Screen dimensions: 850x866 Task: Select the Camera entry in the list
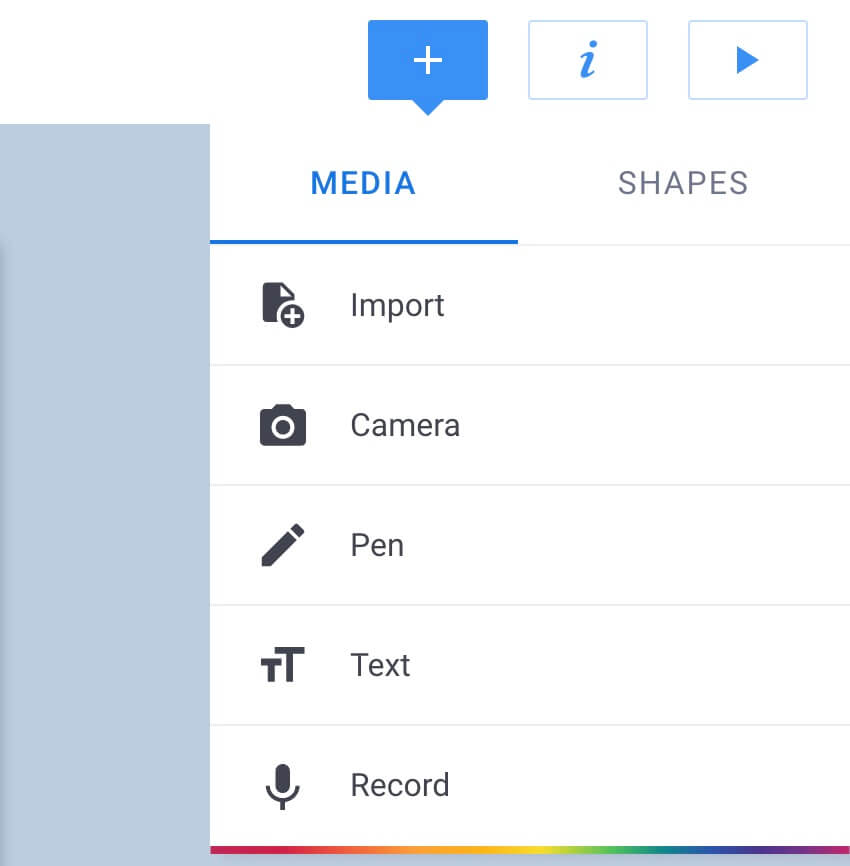(404, 424)
